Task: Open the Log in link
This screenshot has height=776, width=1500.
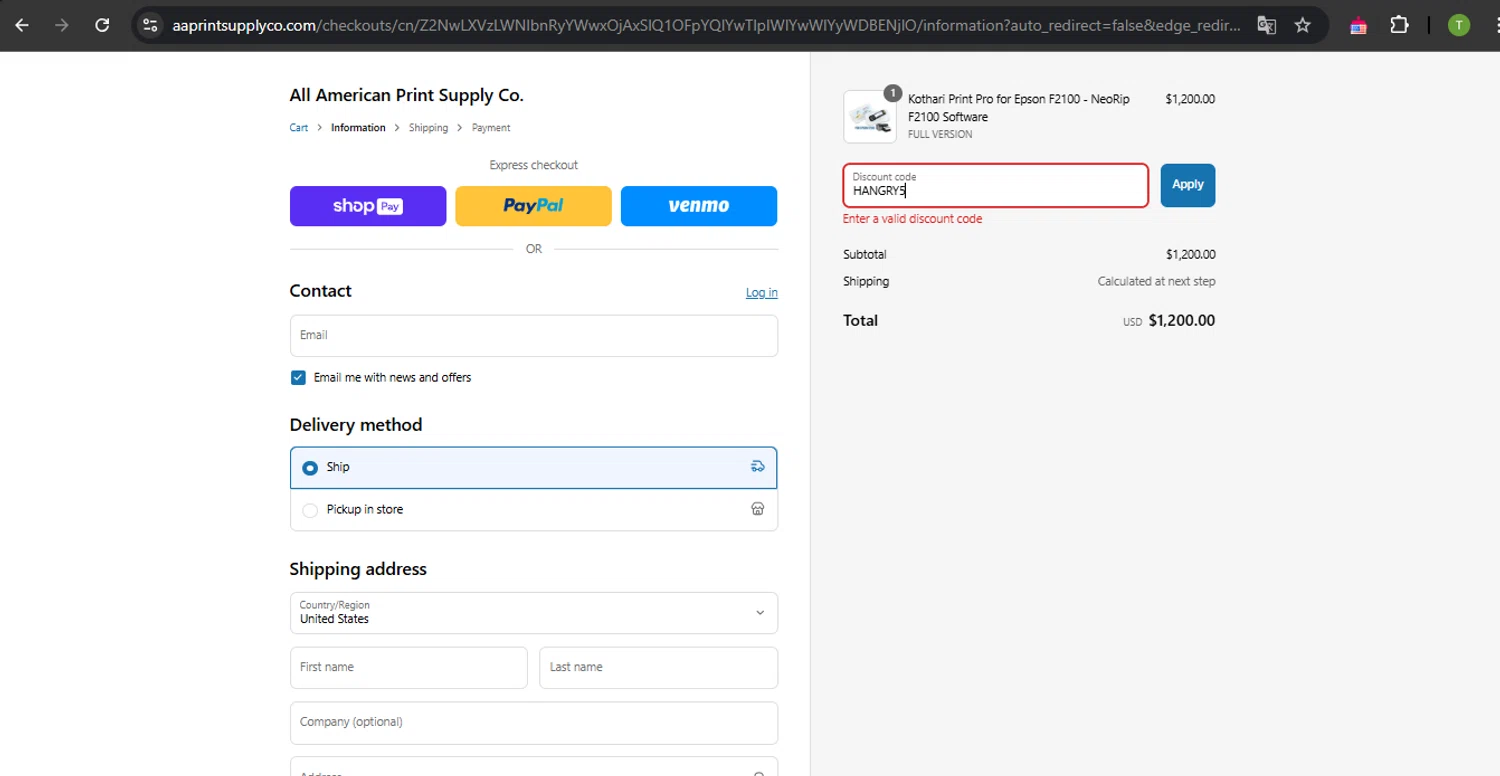Action: point(761,293)
